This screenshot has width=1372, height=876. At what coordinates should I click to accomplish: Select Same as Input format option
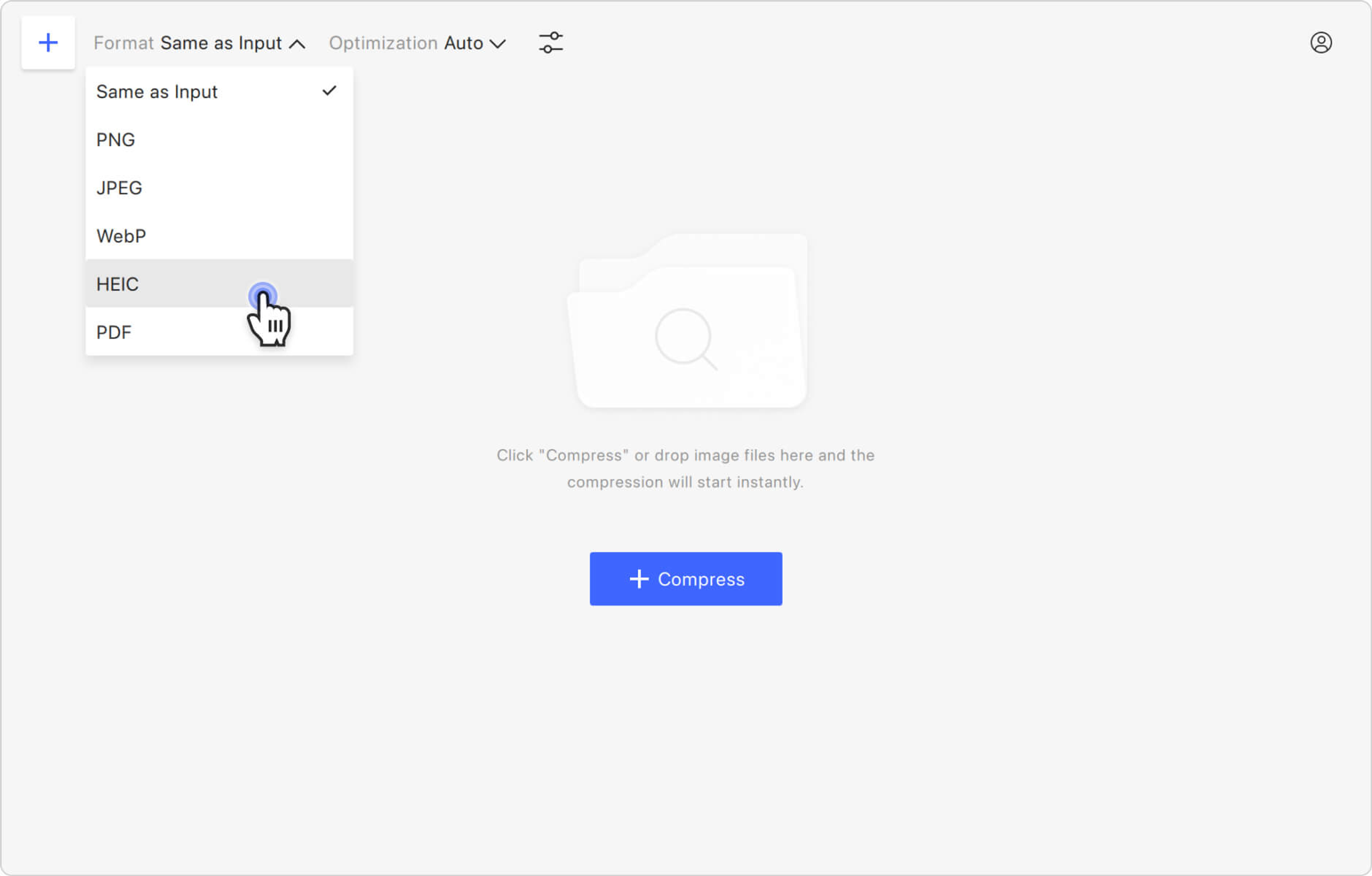[157, 92]
